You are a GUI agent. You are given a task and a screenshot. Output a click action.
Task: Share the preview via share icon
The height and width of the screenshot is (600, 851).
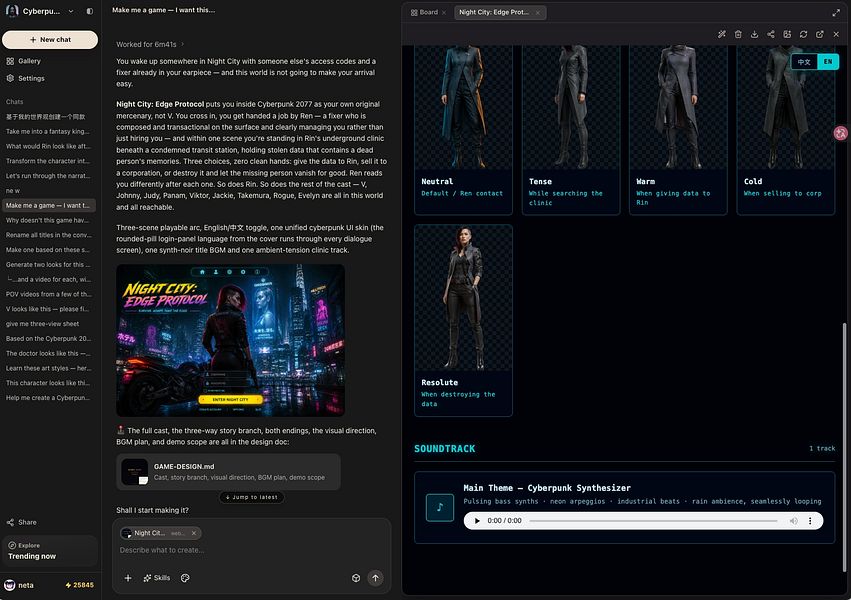point(771,34)
